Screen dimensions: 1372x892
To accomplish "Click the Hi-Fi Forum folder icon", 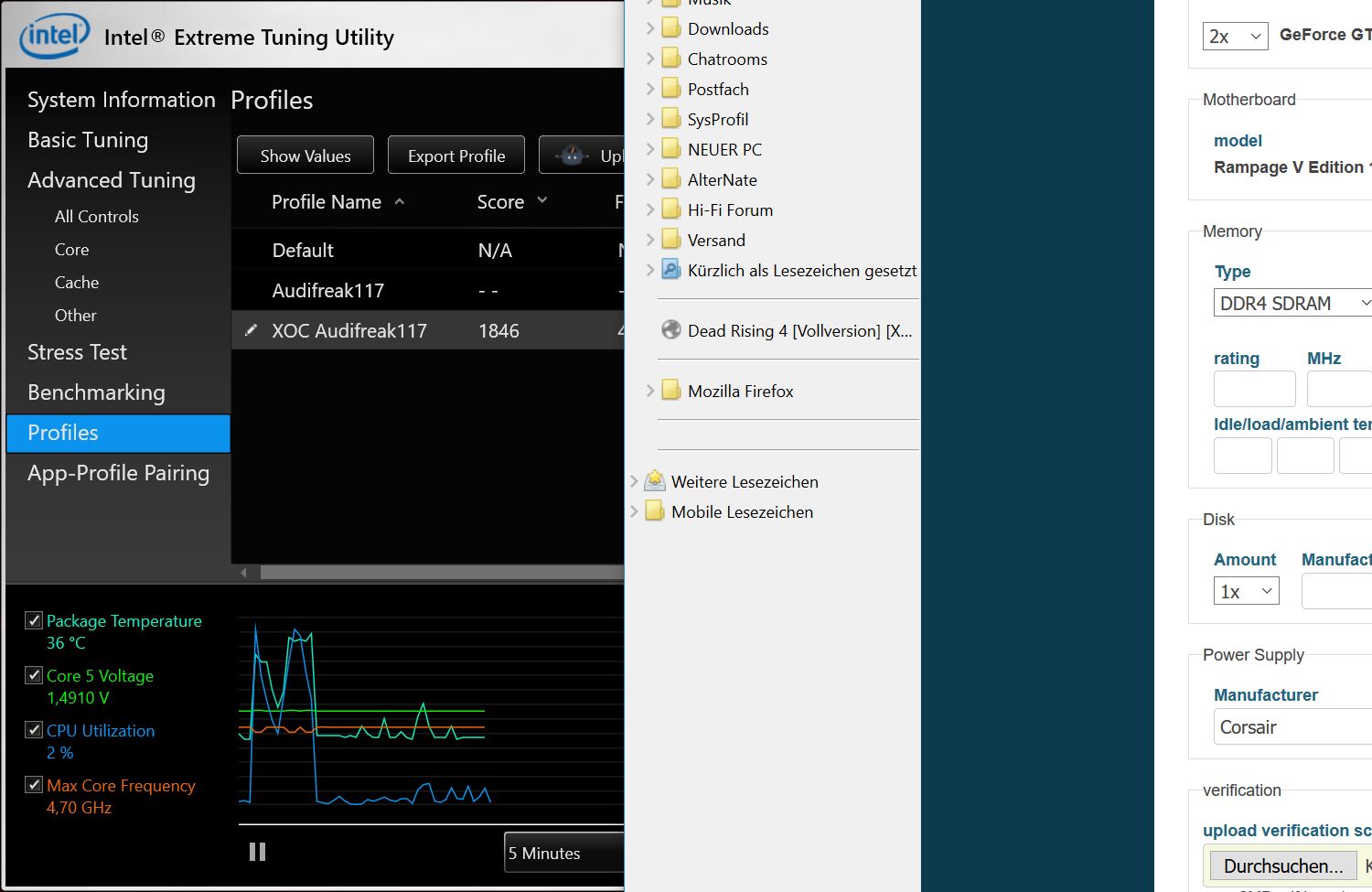I will click(671, 210).
